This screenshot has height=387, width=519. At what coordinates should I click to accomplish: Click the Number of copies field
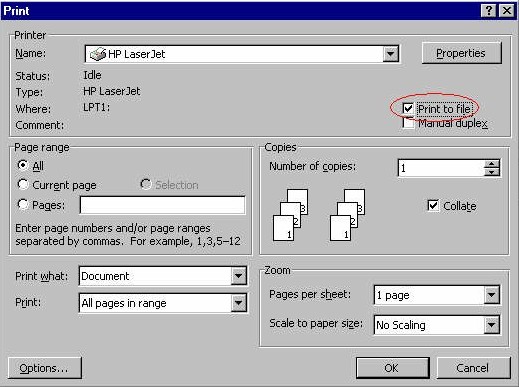pos(441,168)
